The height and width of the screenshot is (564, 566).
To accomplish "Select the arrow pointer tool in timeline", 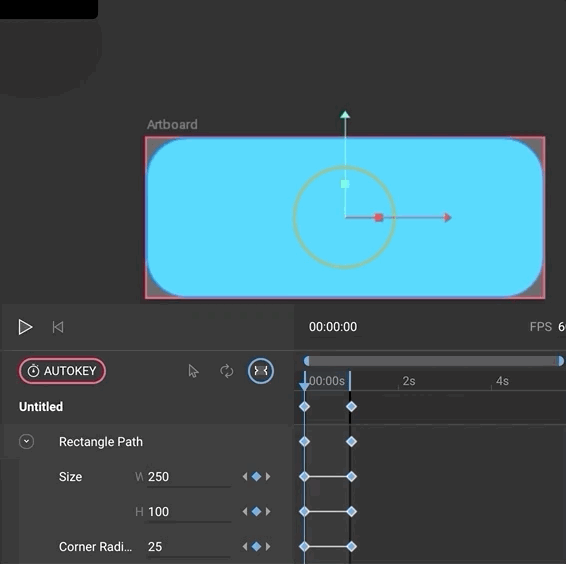I will point(193,371).
